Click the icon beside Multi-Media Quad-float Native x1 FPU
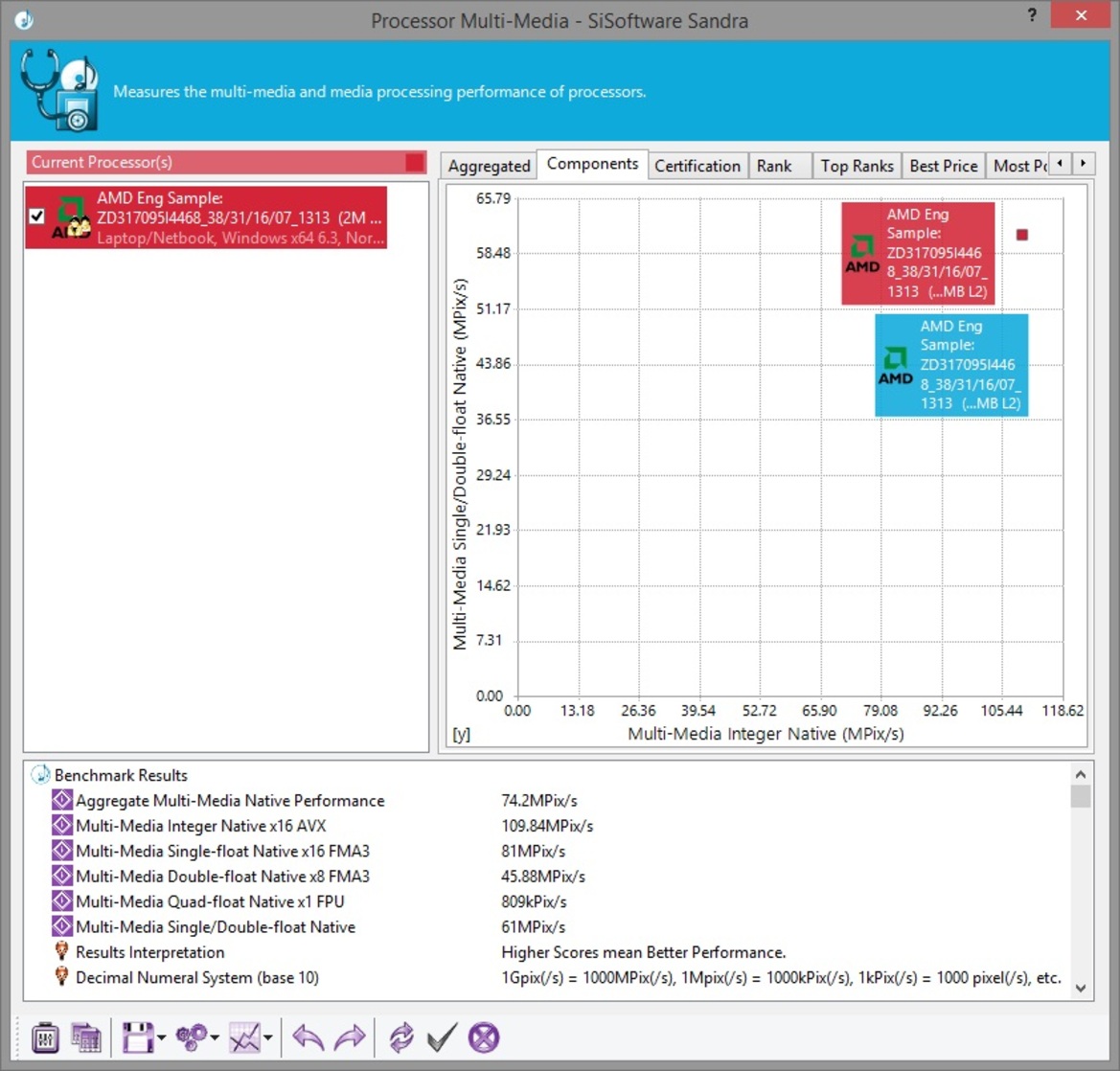The image size is (1120, 1071). (62, 901)
